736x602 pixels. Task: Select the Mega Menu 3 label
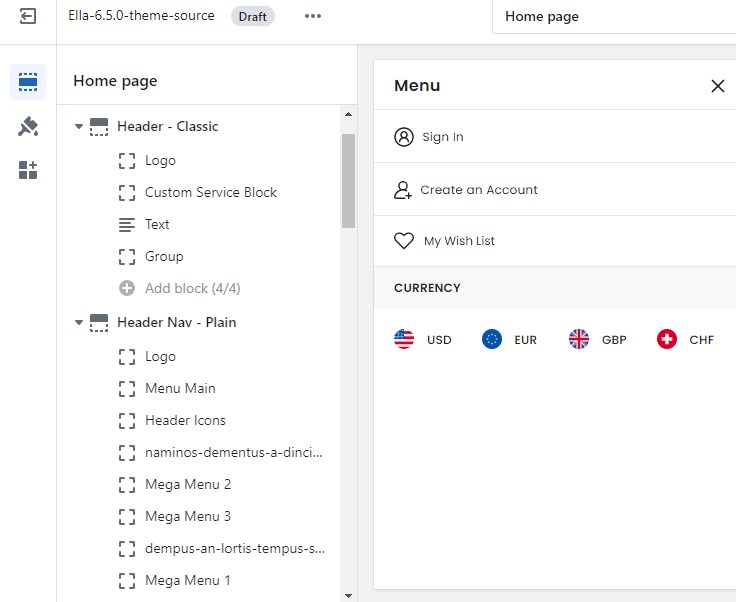188,516
